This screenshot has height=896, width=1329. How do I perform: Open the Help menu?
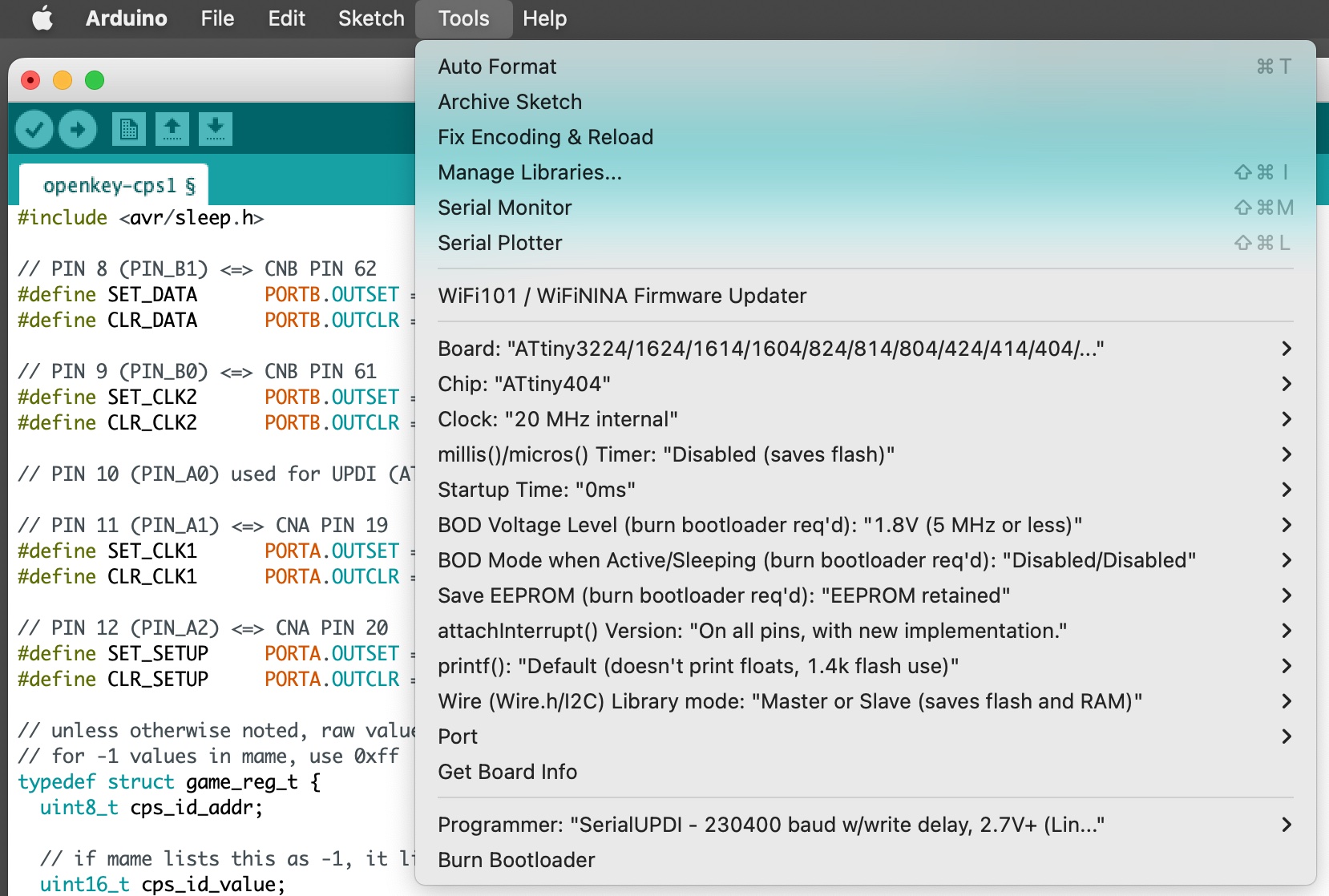pyautogui.click(x=544, y=18)
